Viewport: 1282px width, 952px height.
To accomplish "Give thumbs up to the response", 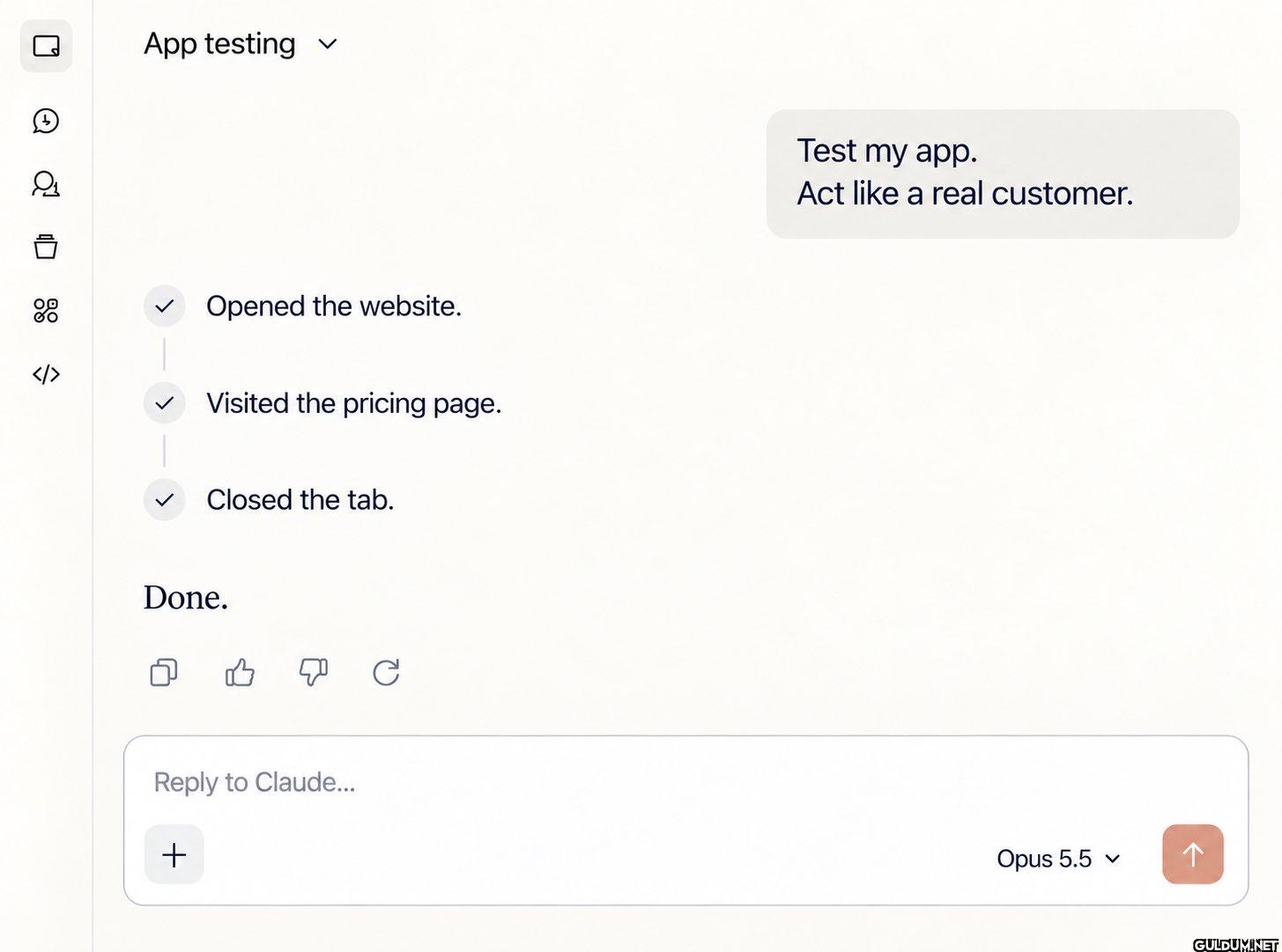I will pos(240,673).
